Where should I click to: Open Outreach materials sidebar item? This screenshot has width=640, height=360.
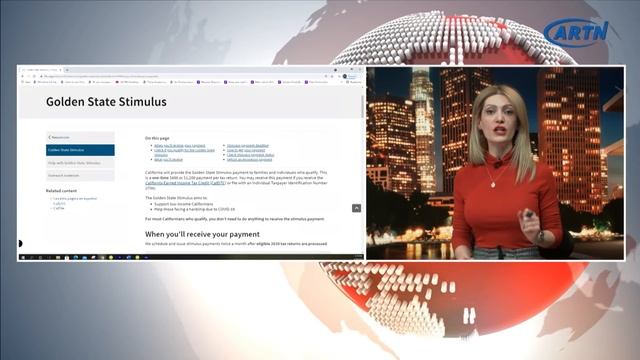coord(80,176)
